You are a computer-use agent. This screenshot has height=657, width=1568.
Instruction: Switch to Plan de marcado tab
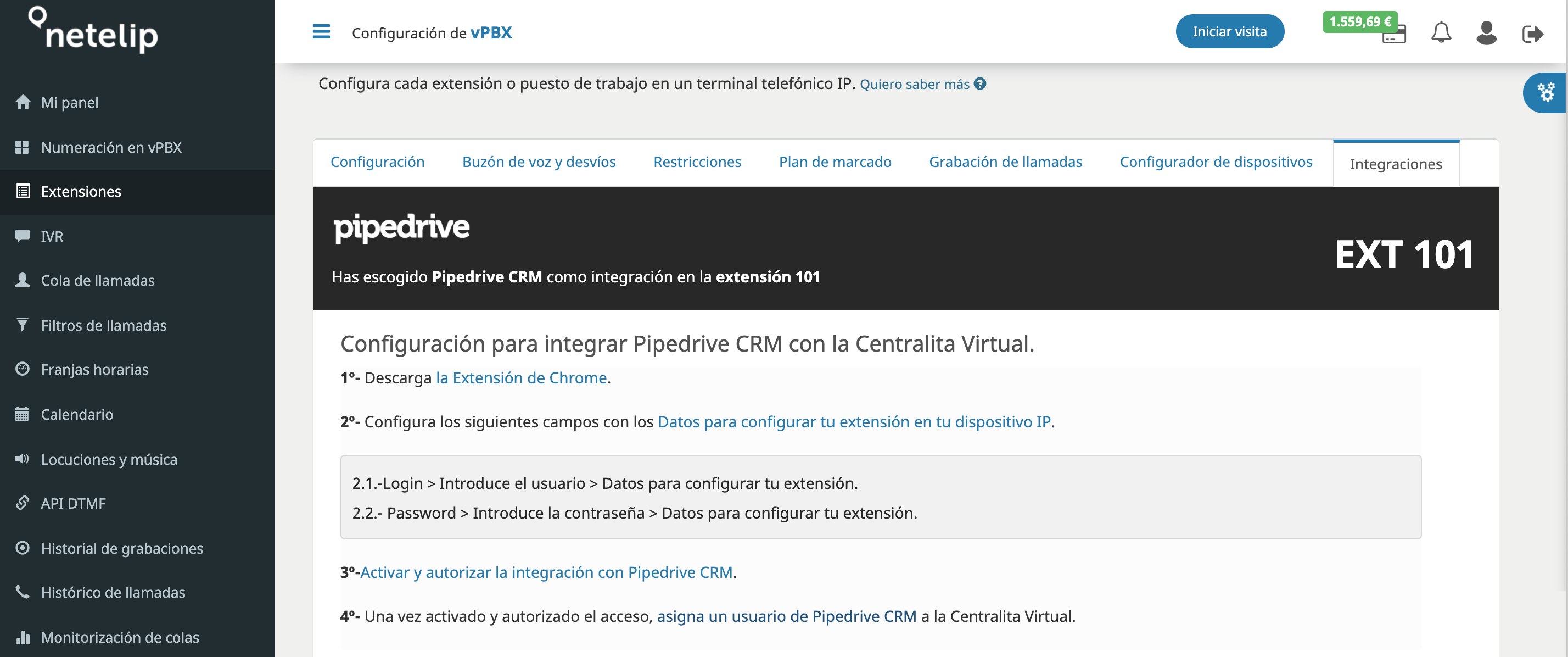pos(835,162)
